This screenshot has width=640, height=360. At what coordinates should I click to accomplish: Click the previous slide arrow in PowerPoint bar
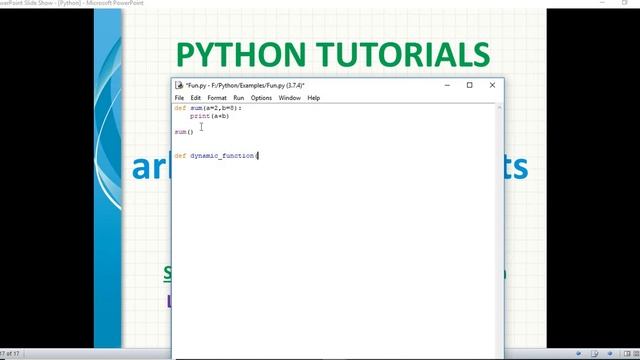pyautogui.click(x=578, y=354)
